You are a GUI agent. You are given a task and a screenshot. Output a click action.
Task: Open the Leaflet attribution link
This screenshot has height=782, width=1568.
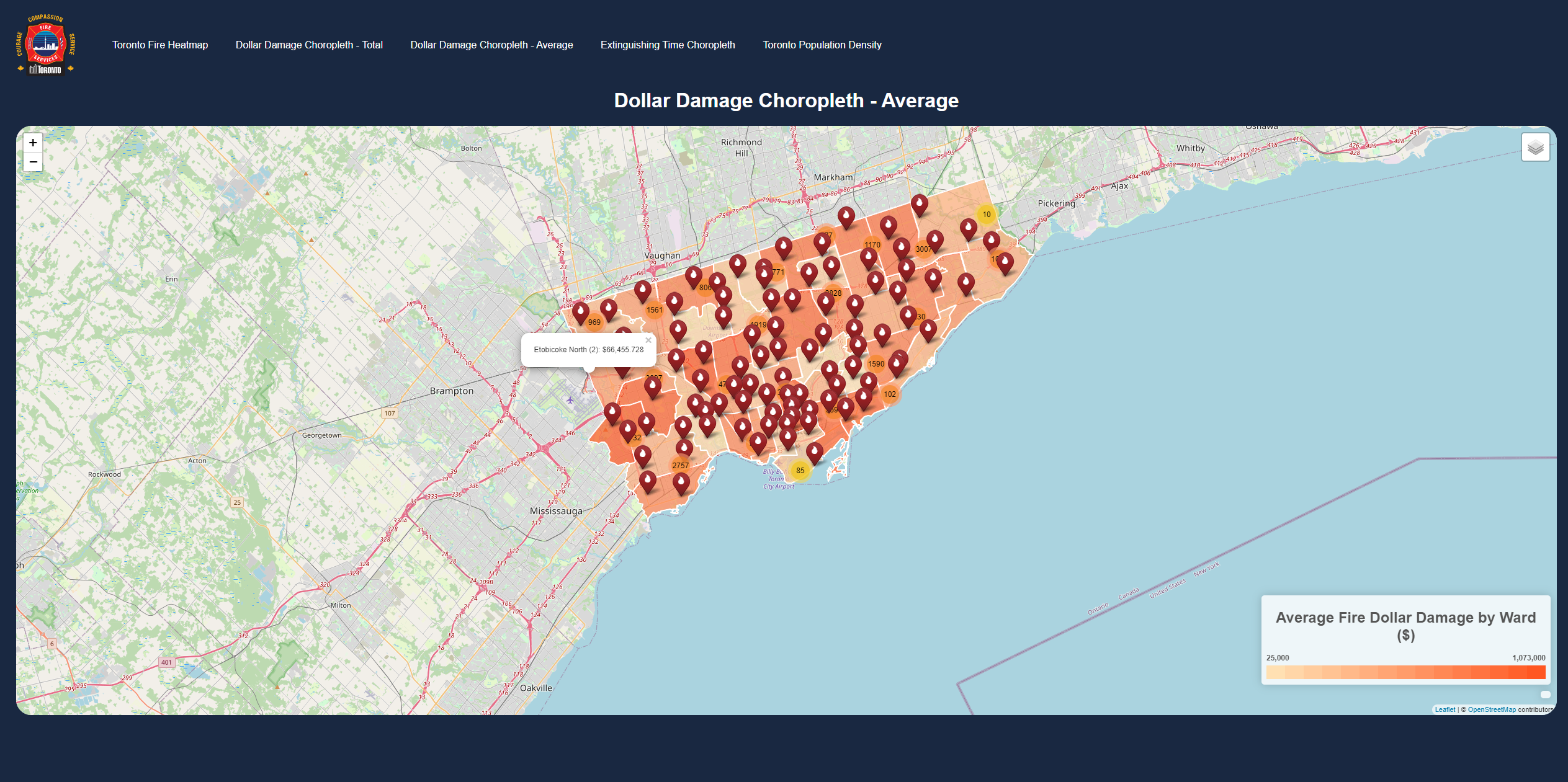point(1446,709)
